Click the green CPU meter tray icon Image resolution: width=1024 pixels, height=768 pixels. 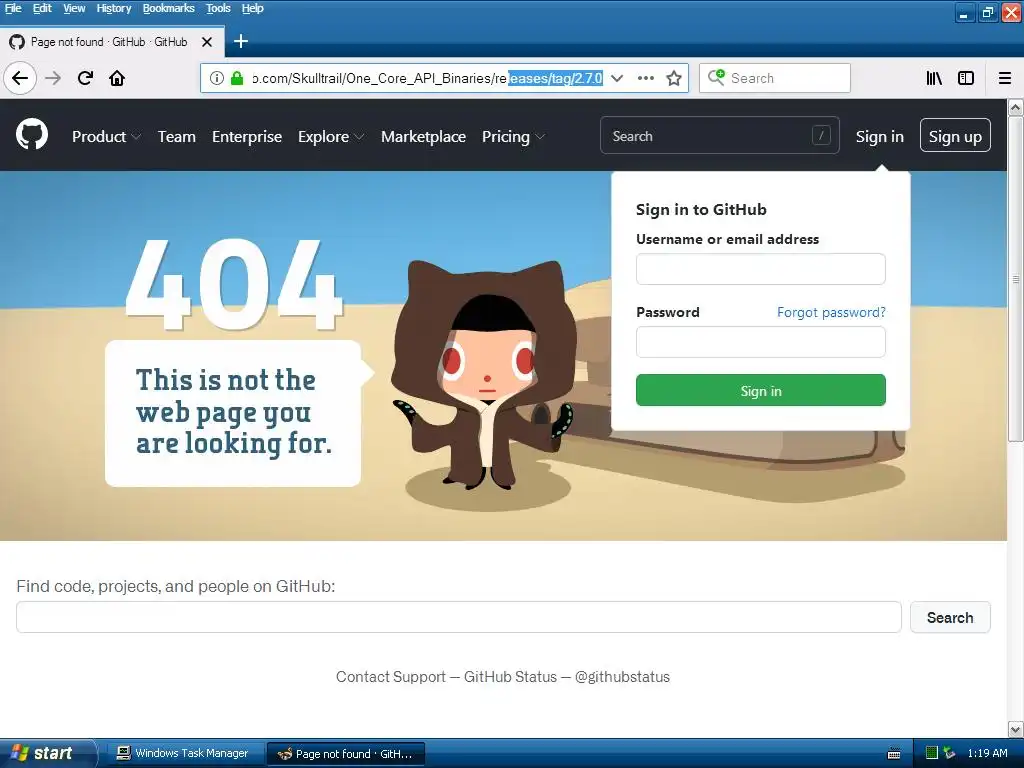pyautogui.click(x=932, y=753)
